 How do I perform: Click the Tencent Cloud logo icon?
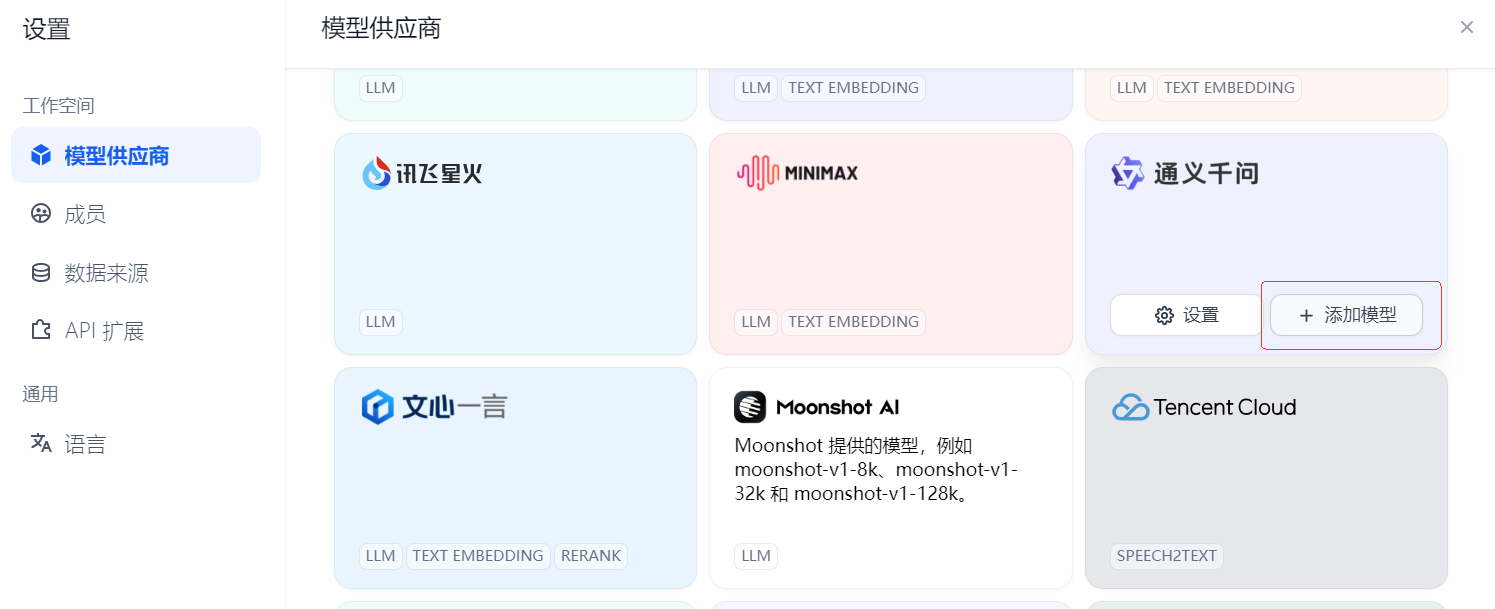point(1130,407)
